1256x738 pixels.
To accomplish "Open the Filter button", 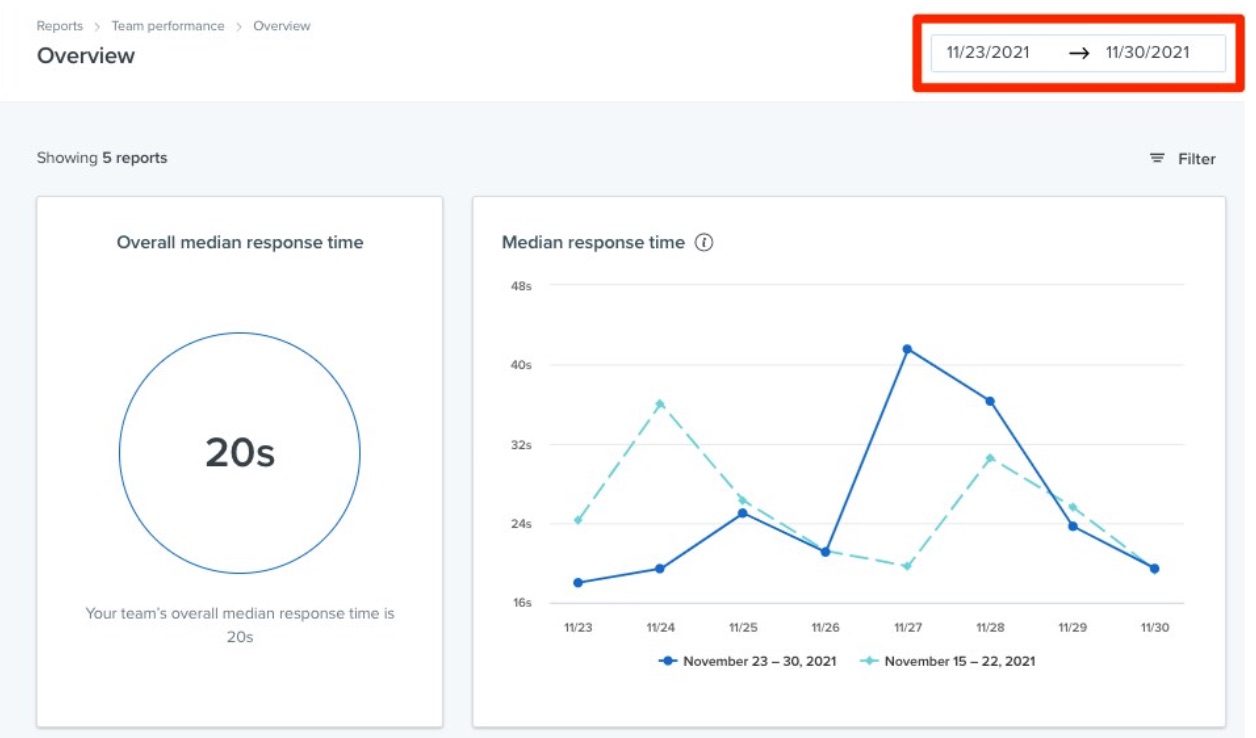I will click(x=1182, y=158).
